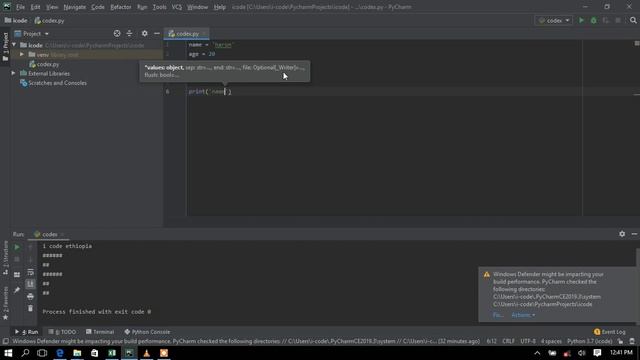Viewport: 640px width, 360px height.
Task: Click the Print icon in Run panel
Action: [30, 296]
